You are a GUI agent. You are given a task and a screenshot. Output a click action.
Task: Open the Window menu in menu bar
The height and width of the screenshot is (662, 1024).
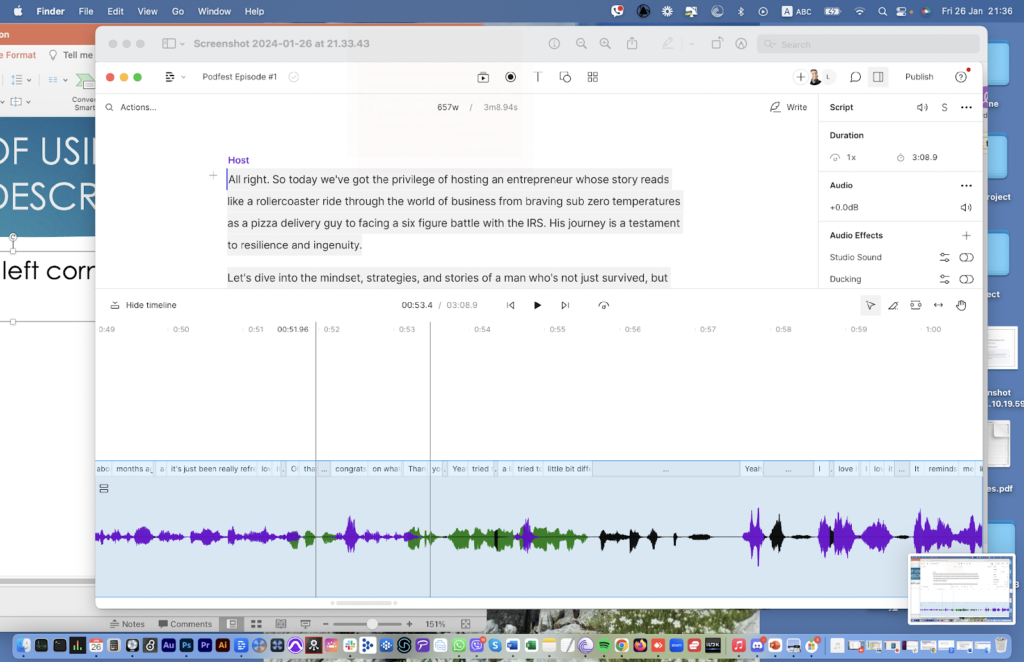214,11
